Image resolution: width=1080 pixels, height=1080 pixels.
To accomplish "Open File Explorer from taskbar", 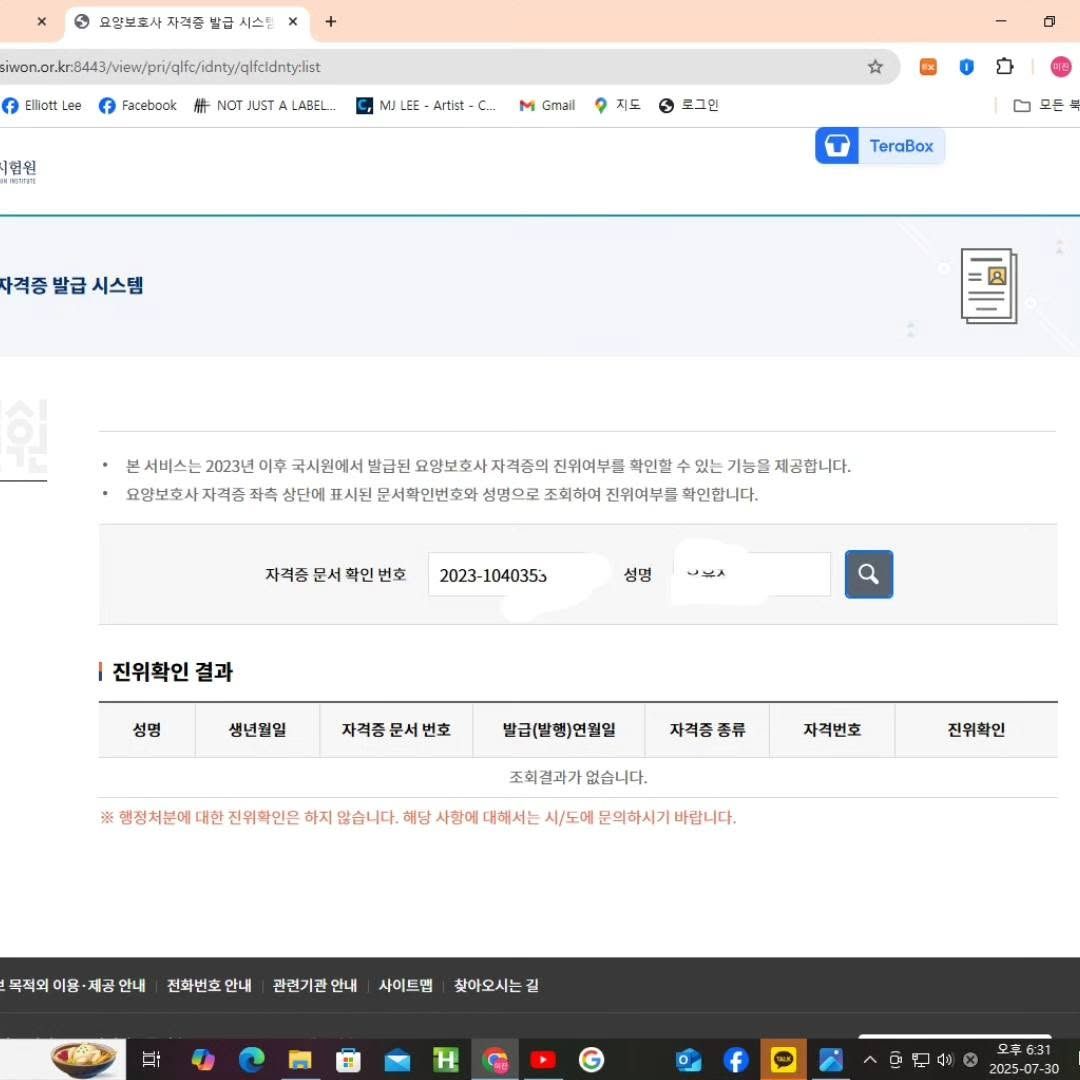I will pyautogui.click(x=300, y=1059).
